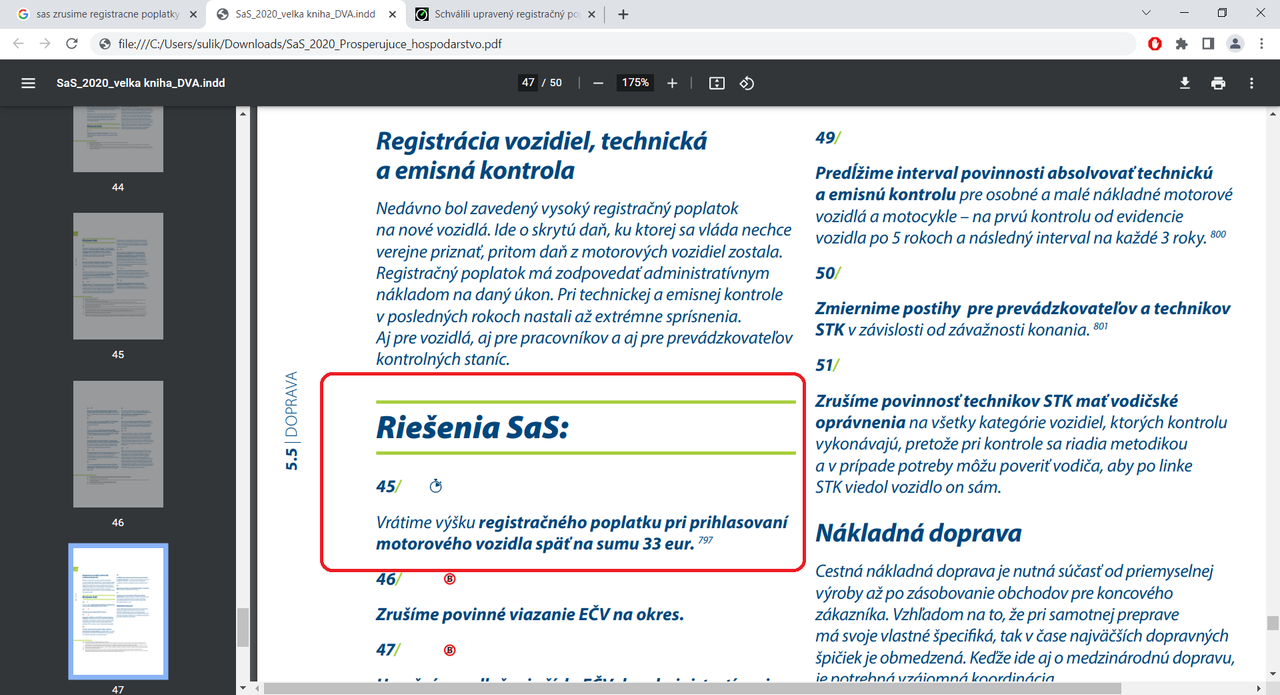Image resolution: width=1280 pixels, height=695 pixels.
Task: Click the red B icon next to 46/
Action: point(449,578)
